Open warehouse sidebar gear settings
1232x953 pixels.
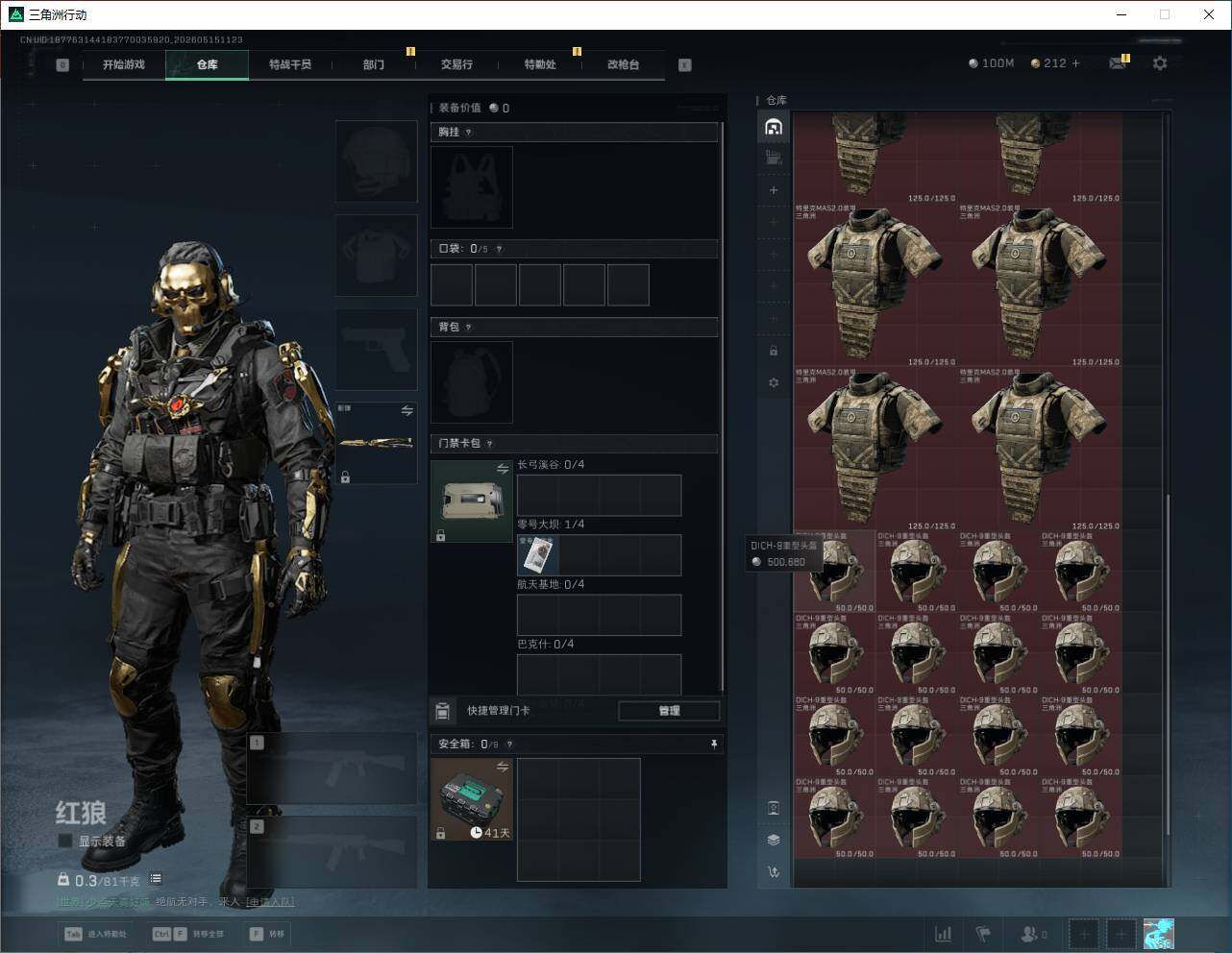click(774, 382)
